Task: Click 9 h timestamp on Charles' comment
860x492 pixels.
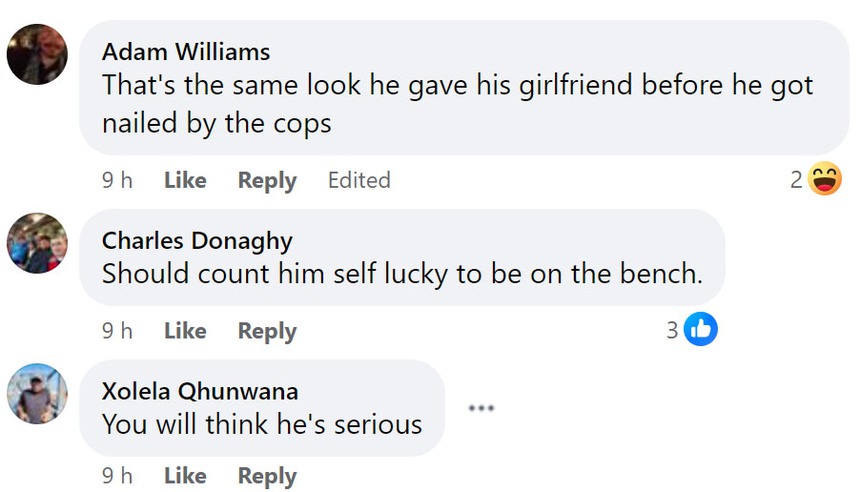Action: [x=117, y=330]
